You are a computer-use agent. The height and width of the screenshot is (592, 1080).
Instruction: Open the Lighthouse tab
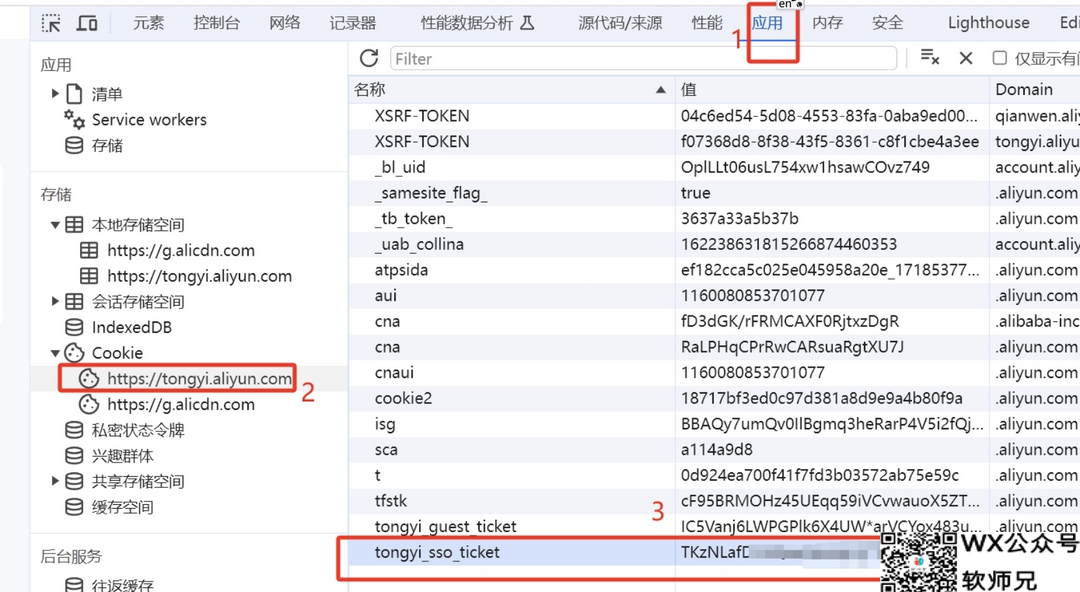click(x=988, y=23)
